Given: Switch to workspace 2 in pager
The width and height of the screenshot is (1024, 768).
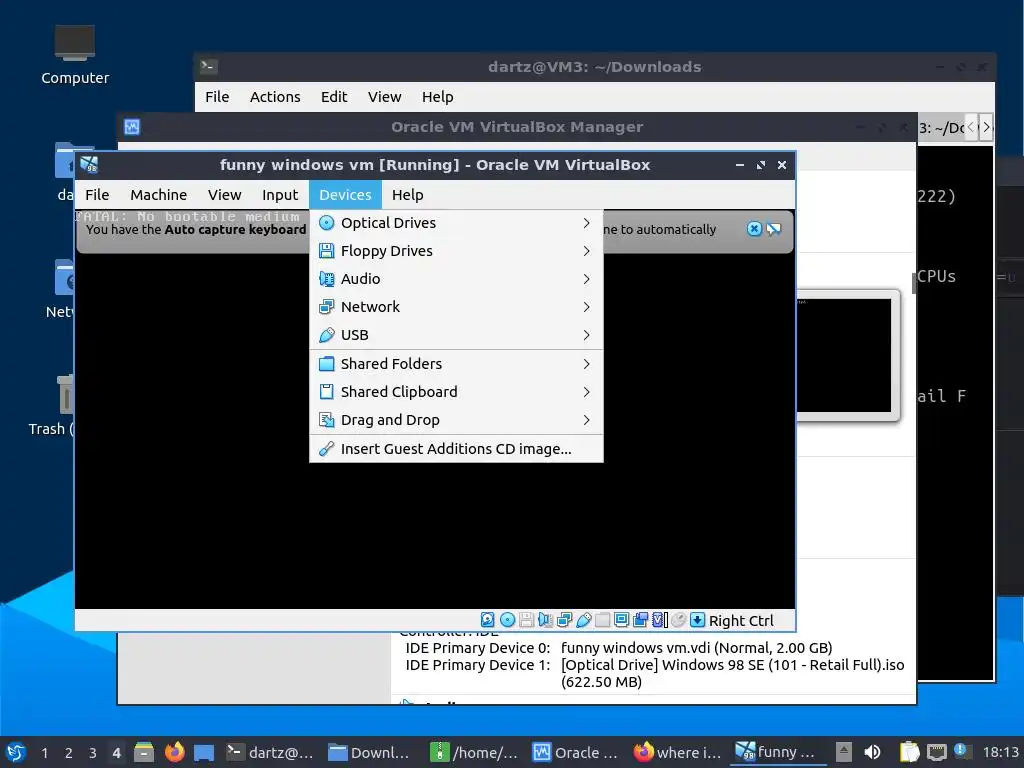Looking at the screenshot, I should [69, 753].
